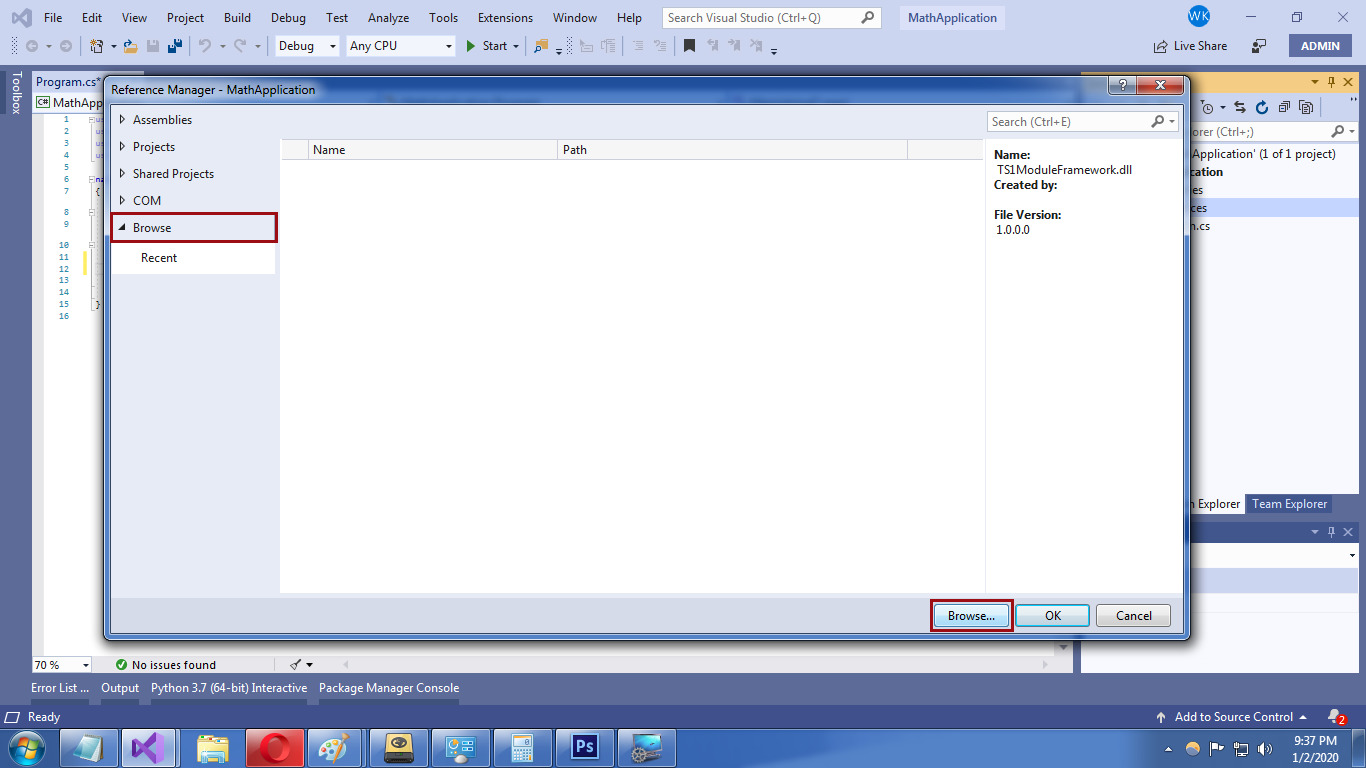Image resolution: width=1366 pixels, height=768 pixels.
Task: Start debugging with the green Start arrow
Action: click(x=471, y=46)
